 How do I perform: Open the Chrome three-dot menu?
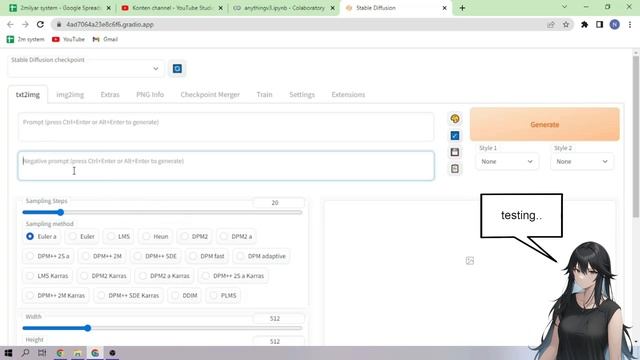tap(630, 24)
